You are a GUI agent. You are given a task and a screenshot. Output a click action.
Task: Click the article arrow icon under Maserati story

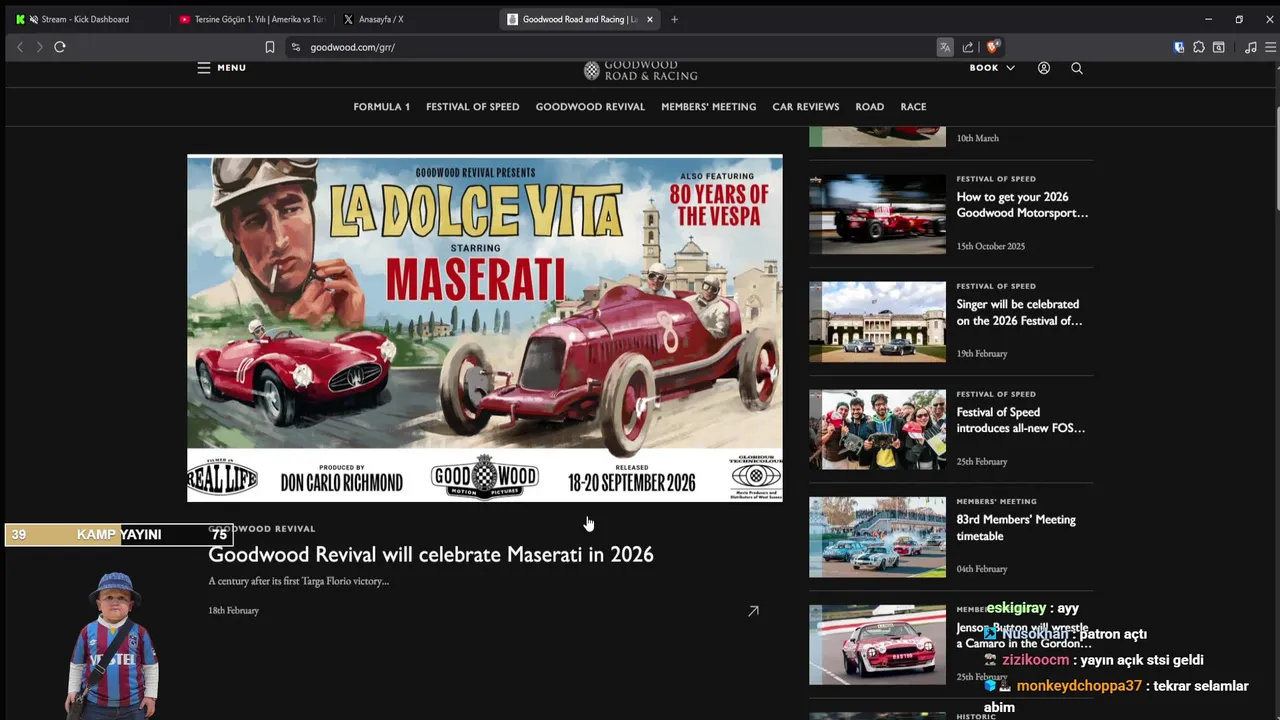click(x=753, y=611)
